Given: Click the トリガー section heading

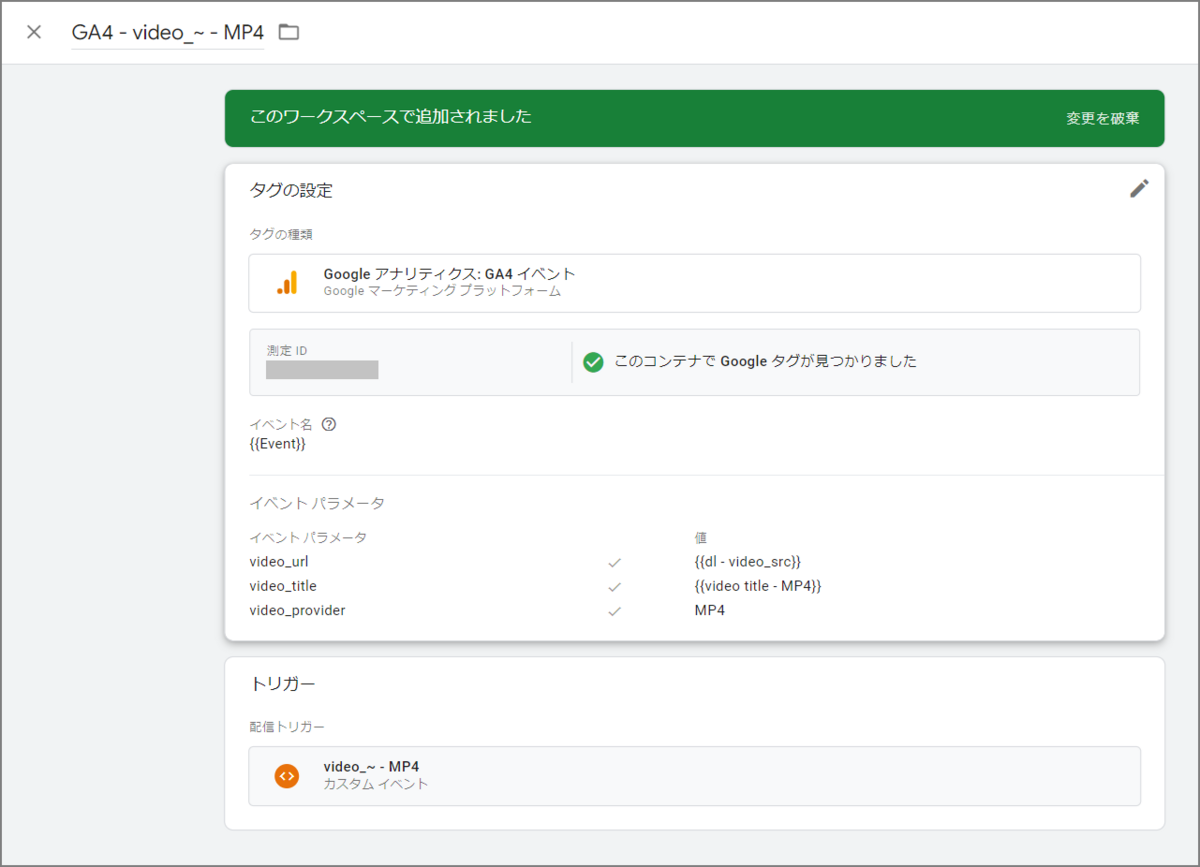Looking at the screenshot, I should click(x=282, y=684).
